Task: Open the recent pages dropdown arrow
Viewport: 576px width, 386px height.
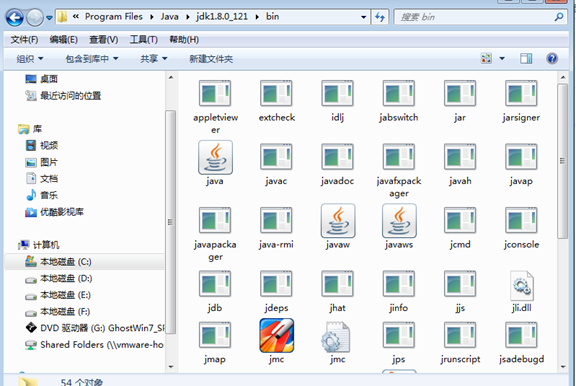Action: tap(49, 18)
